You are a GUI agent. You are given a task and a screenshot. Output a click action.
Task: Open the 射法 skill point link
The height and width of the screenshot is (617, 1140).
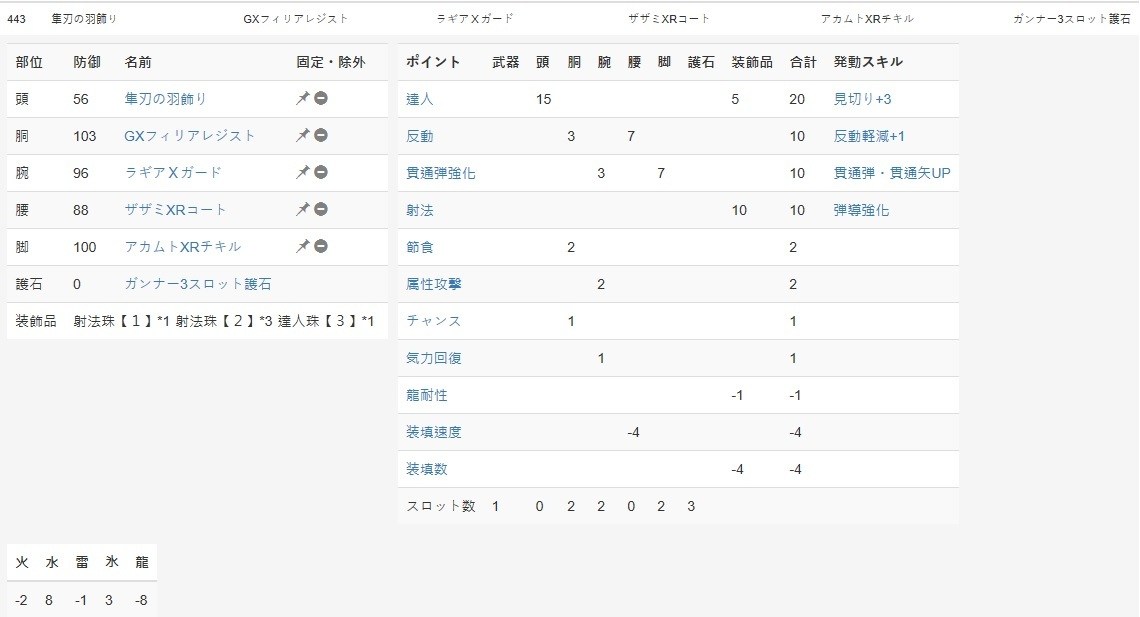point(420,211)
